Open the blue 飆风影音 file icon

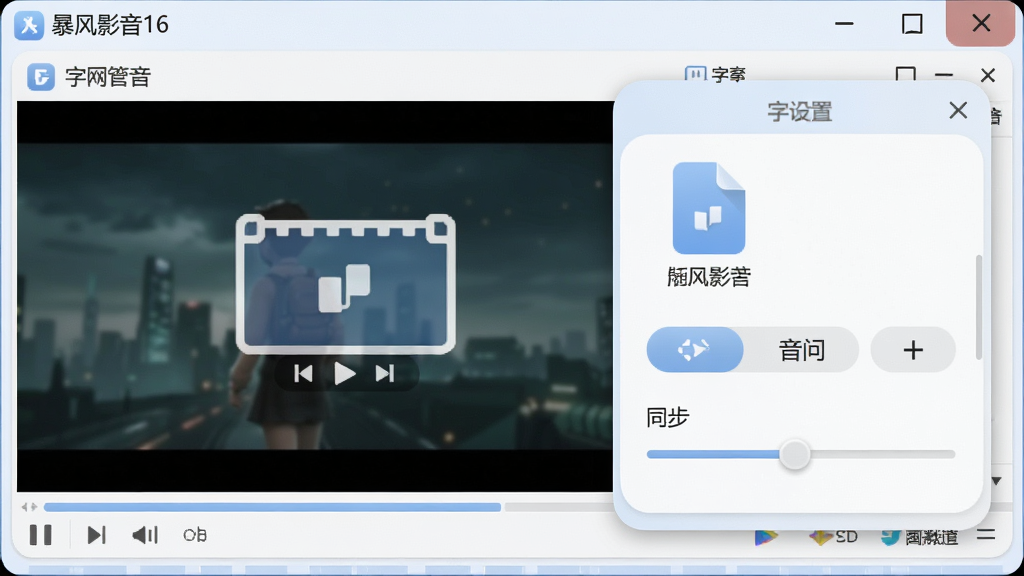709,208
